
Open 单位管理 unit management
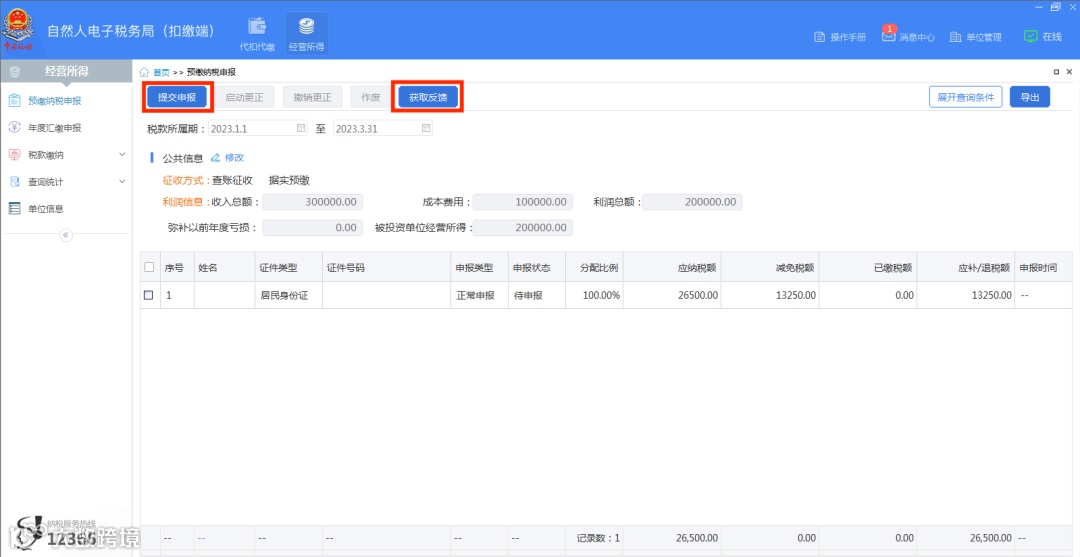point(975,37)
